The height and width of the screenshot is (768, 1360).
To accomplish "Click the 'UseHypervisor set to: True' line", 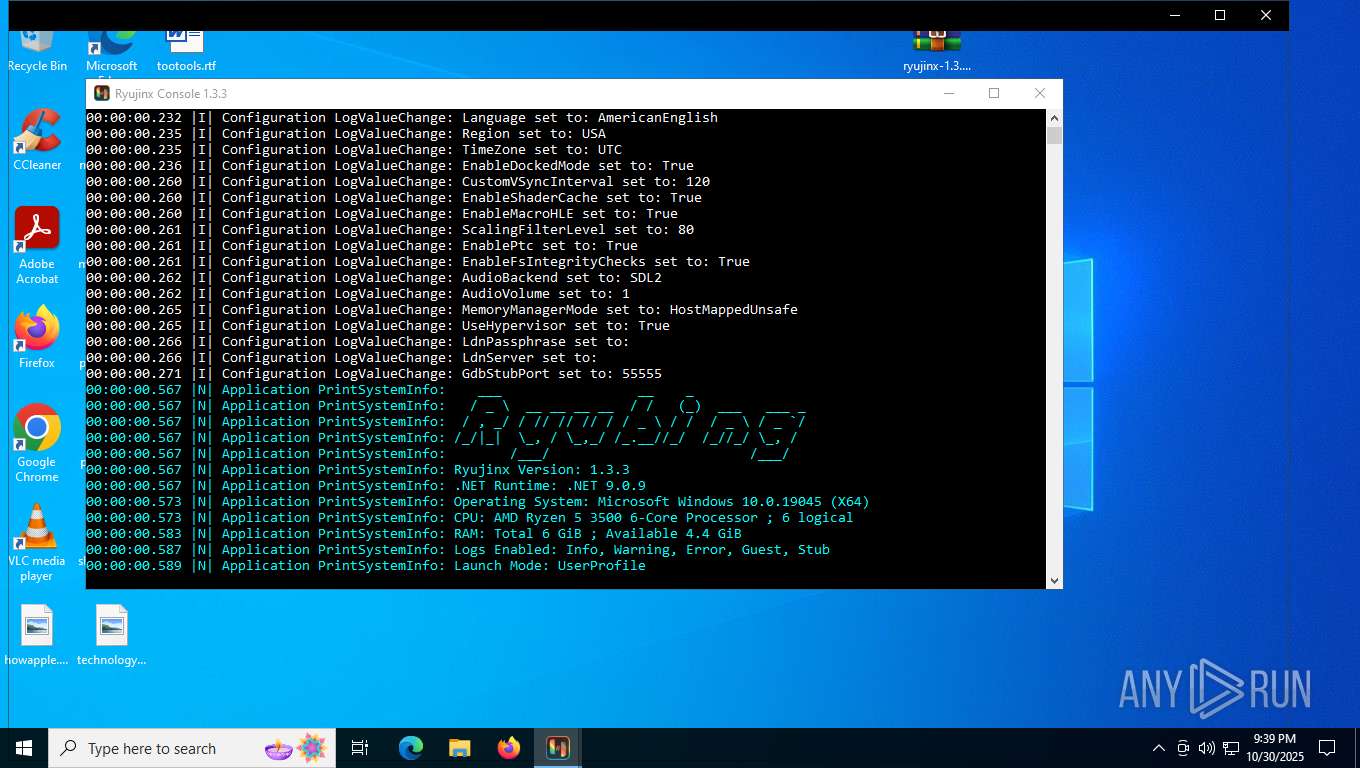I will click(378, 326).
